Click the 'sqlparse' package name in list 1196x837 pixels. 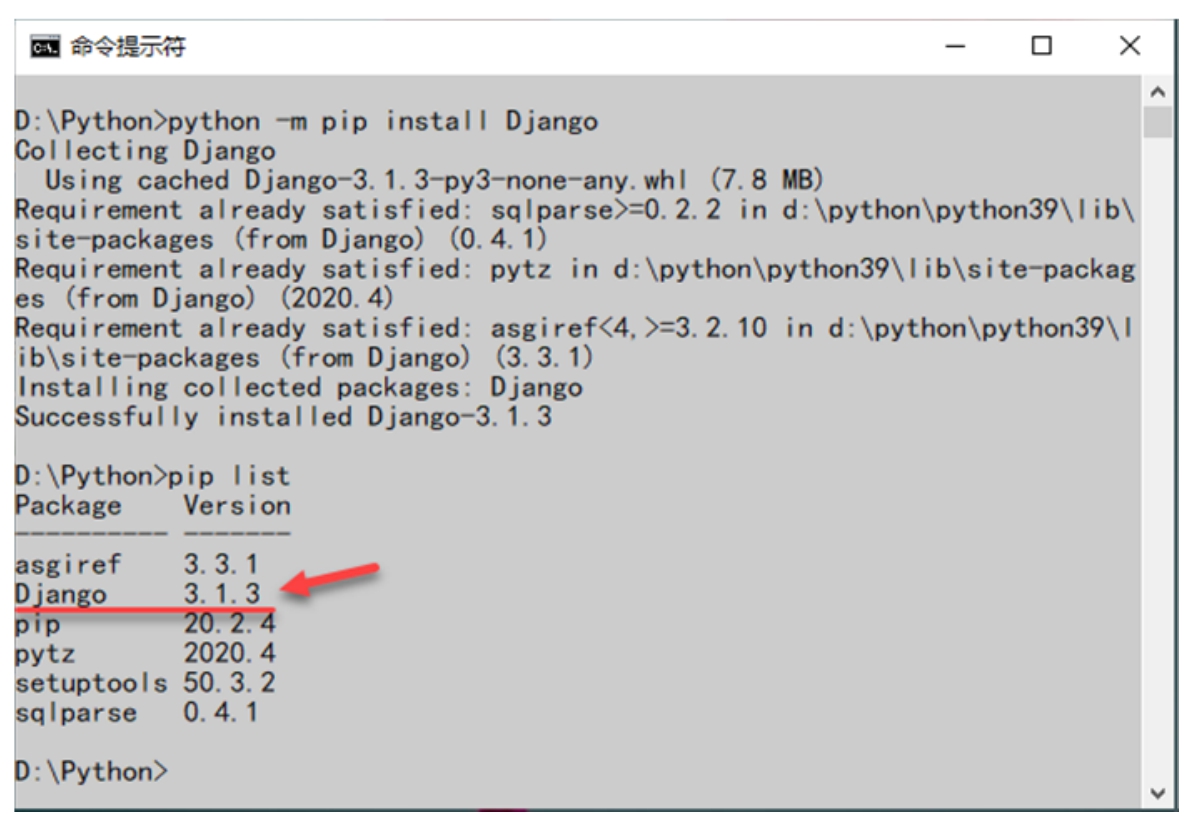tap(76, 713)
